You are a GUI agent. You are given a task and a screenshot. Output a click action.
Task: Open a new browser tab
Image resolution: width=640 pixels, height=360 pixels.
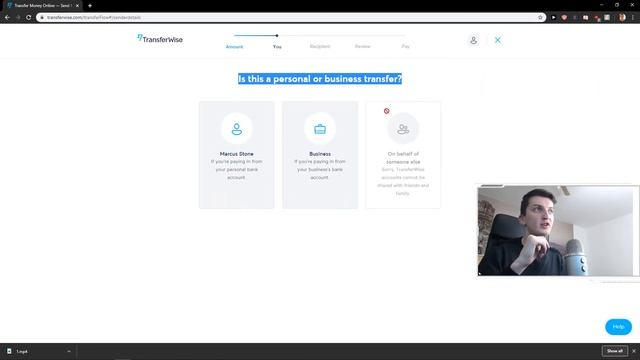tap(90, 6)
